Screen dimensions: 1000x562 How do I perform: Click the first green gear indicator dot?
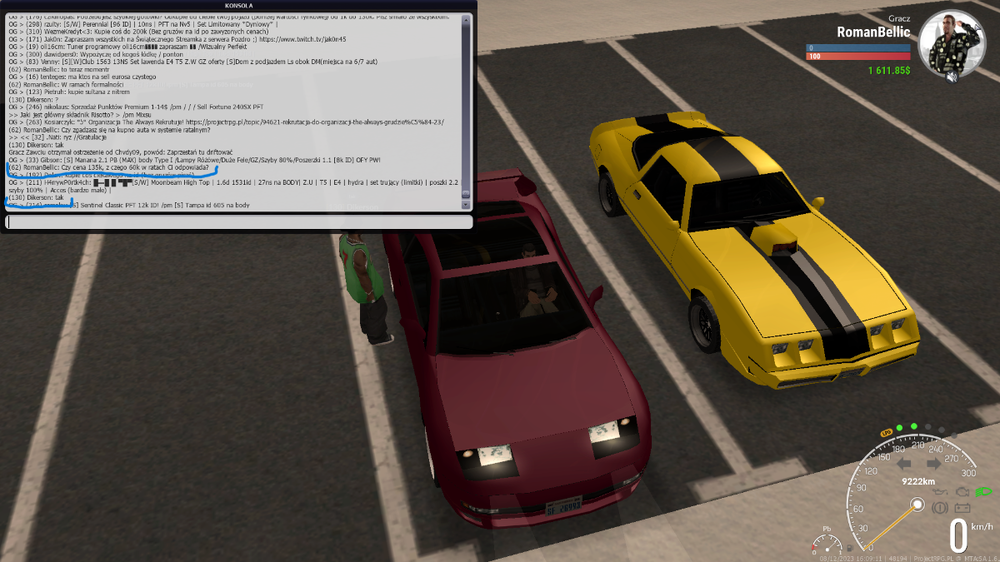pyautogui.click(x=899, y=427)
